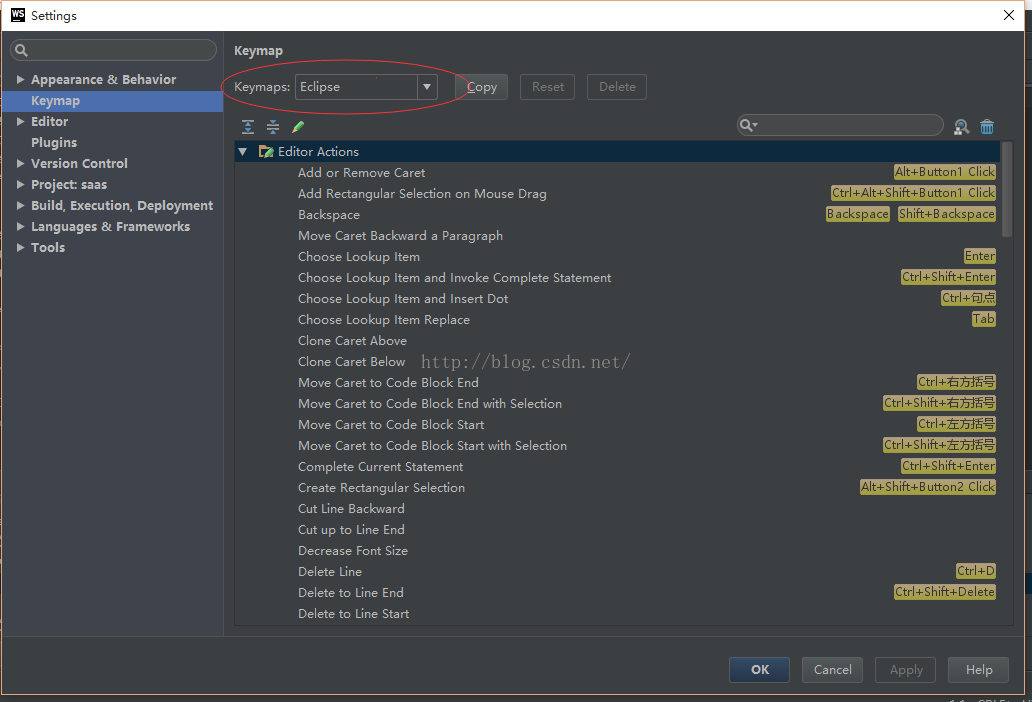Expand the Editor settings section

[20, 121]
